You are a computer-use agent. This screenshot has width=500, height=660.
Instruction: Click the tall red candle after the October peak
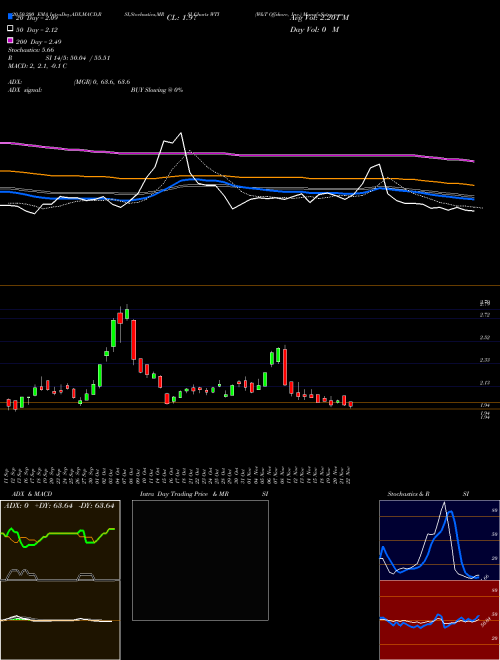(x=133, y=340)
